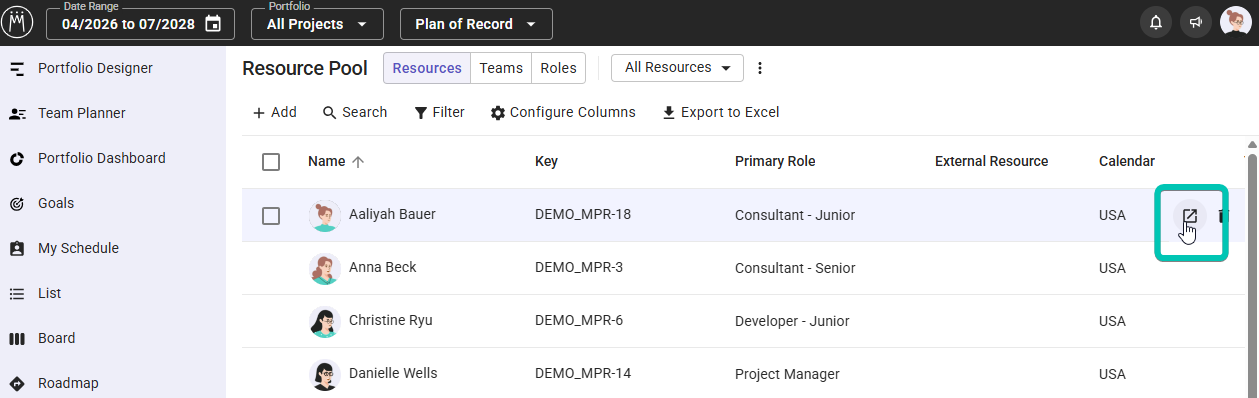Open the Resource Pool more options menu
The height and width of the screenshot is (398, 1259).
(760, 68)
